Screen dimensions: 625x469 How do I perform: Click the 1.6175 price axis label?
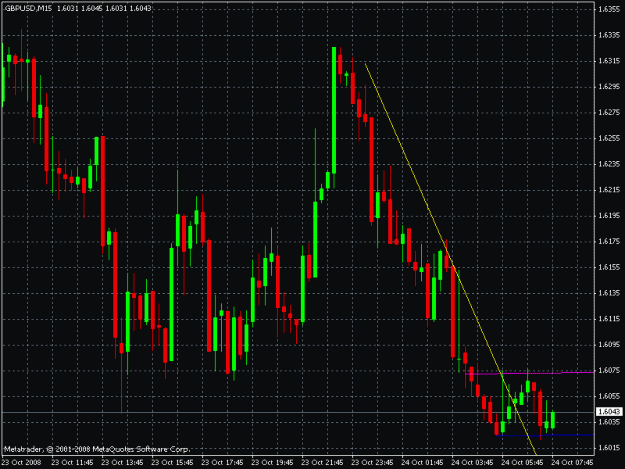click(609, 241)
